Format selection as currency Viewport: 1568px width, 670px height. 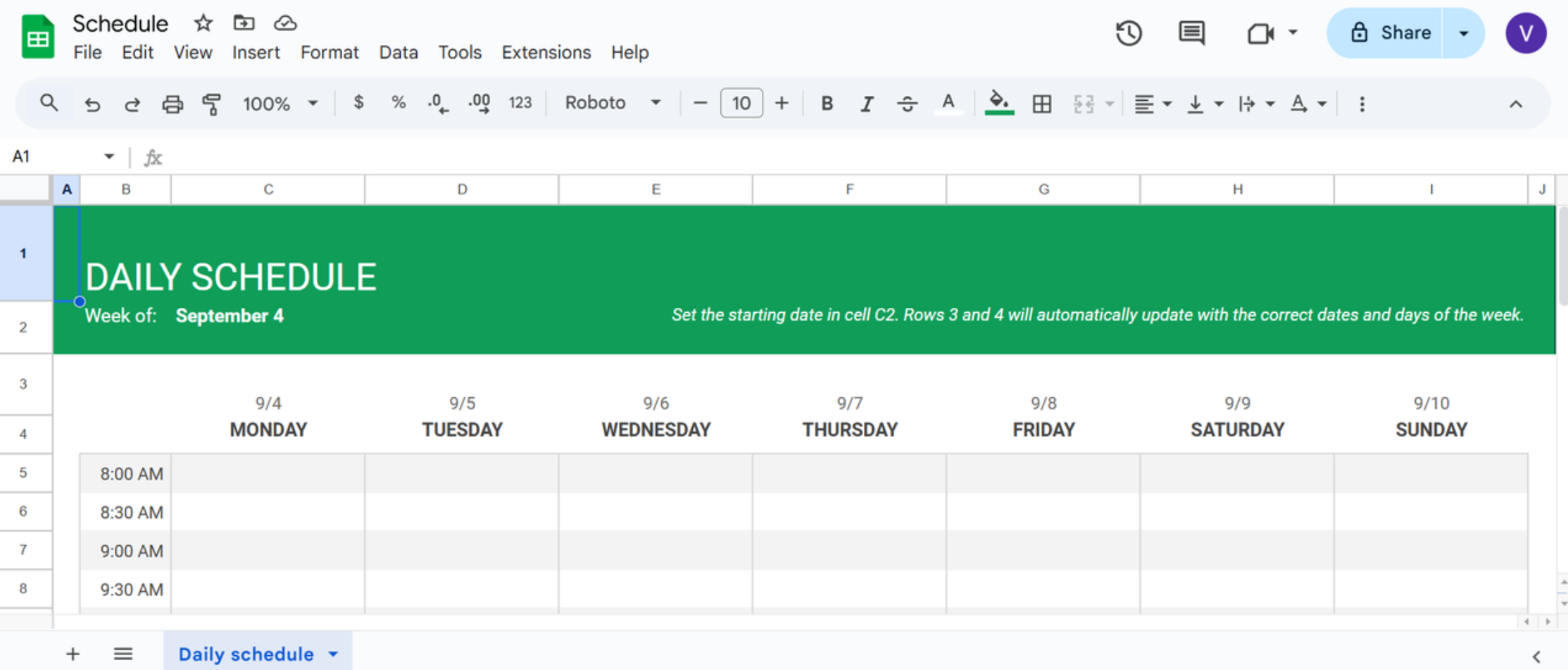358,103
